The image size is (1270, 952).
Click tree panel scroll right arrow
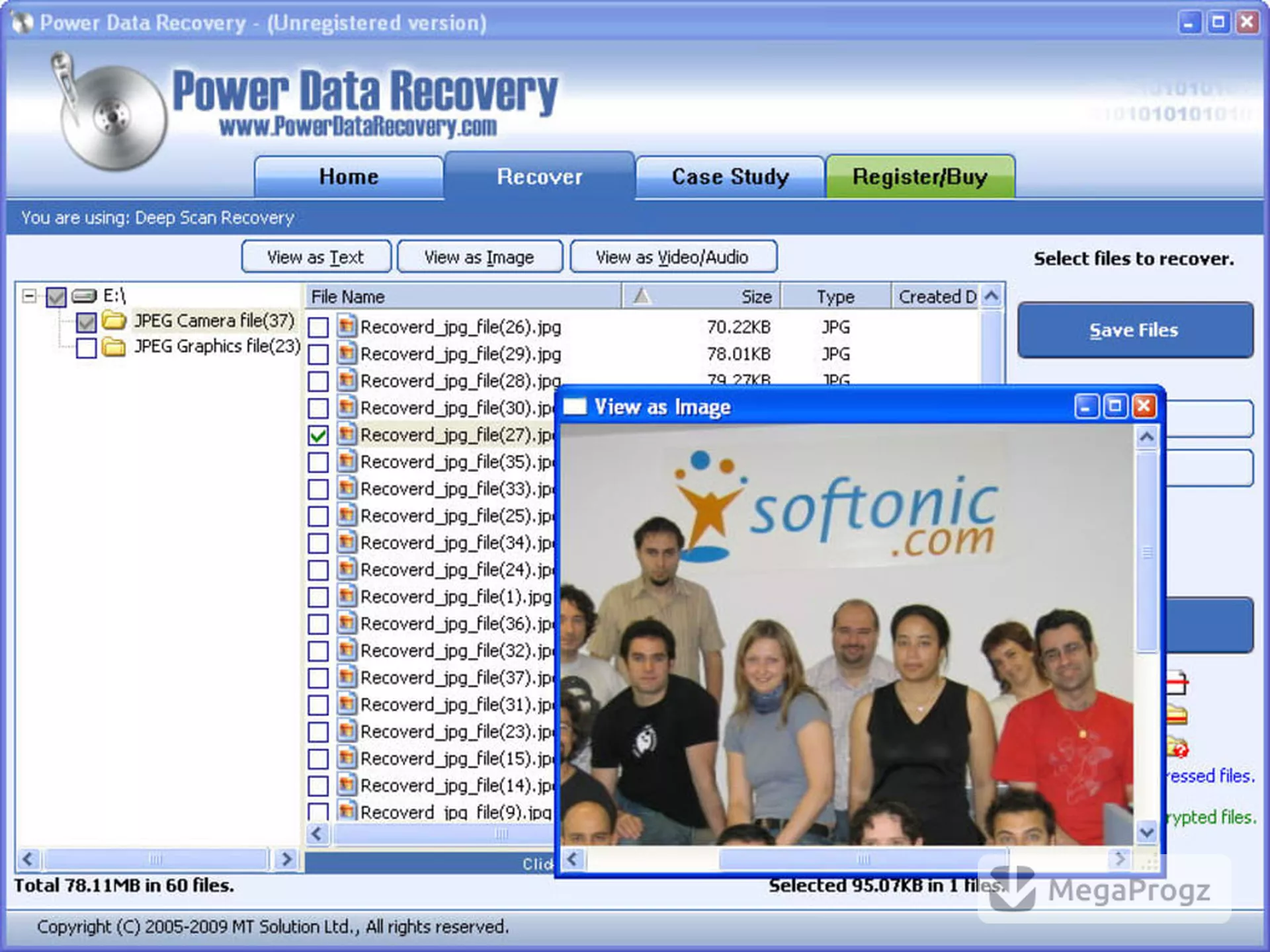(x=286, y=859)
